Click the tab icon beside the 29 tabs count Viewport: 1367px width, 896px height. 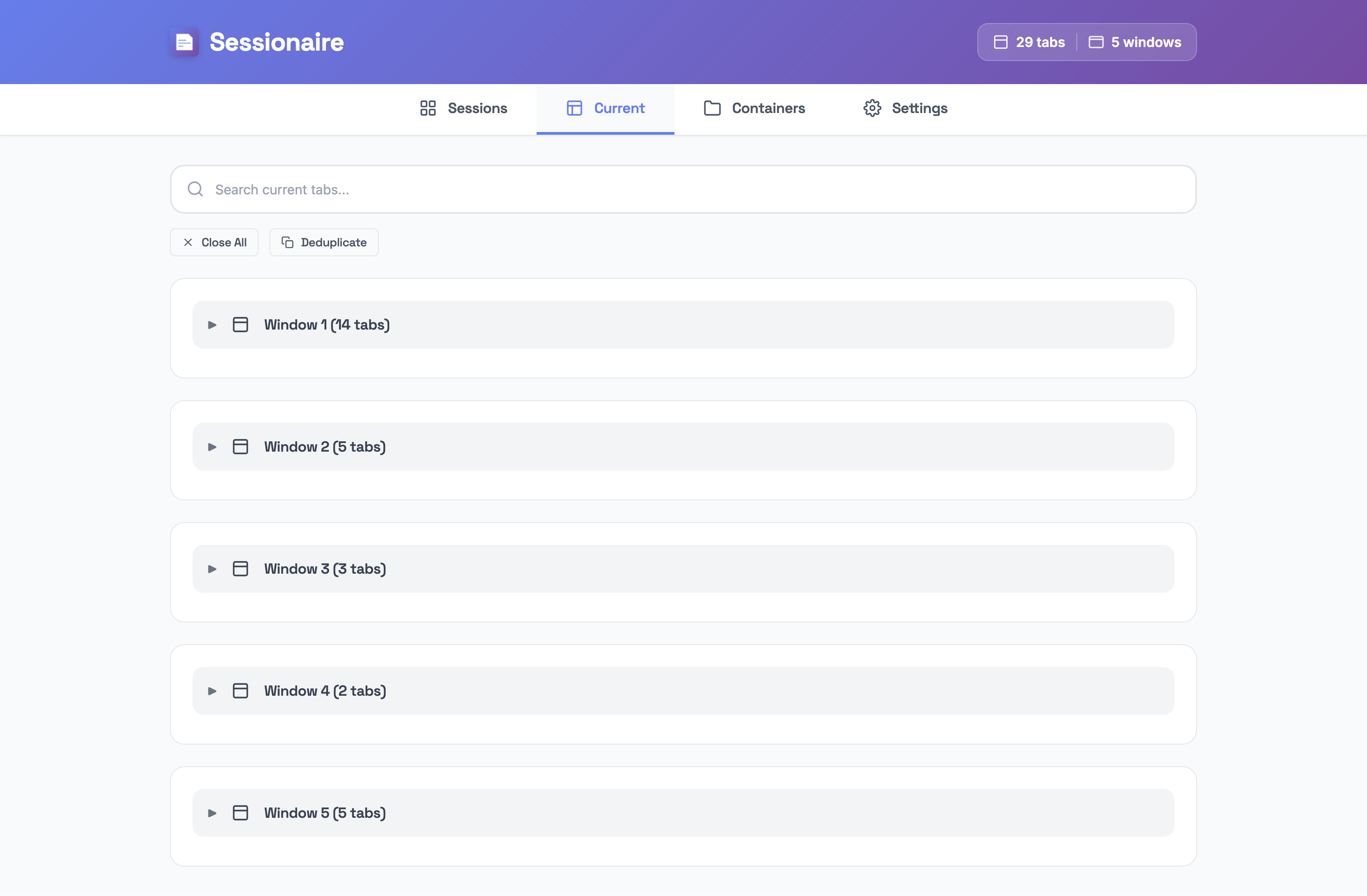pos(1000,41)
